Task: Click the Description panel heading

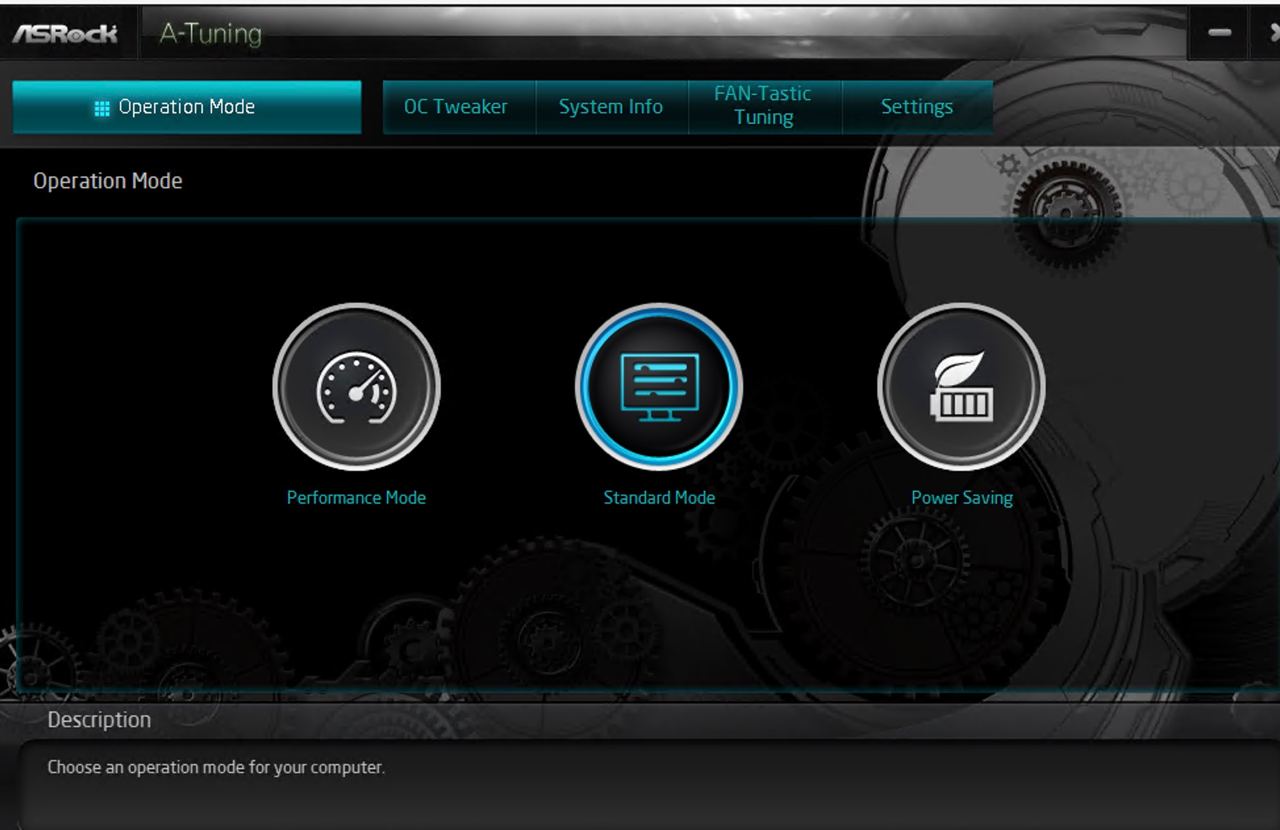Action: [x=99, y=720]
